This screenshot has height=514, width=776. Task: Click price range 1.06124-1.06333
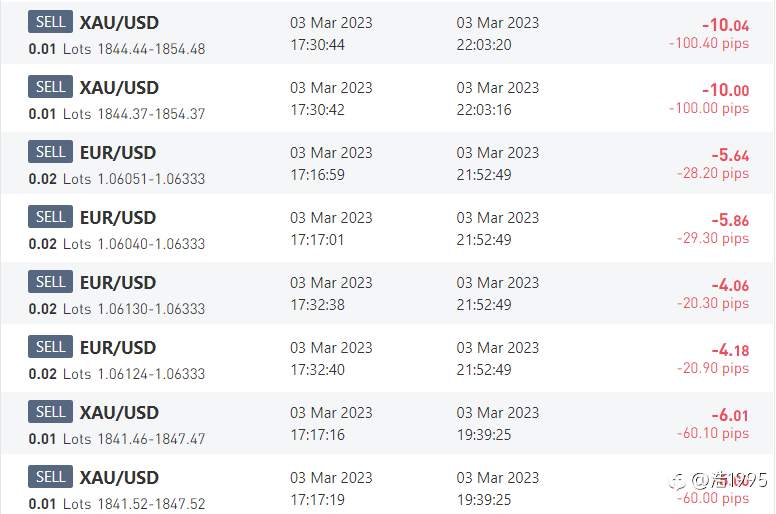tap(151, 374)
